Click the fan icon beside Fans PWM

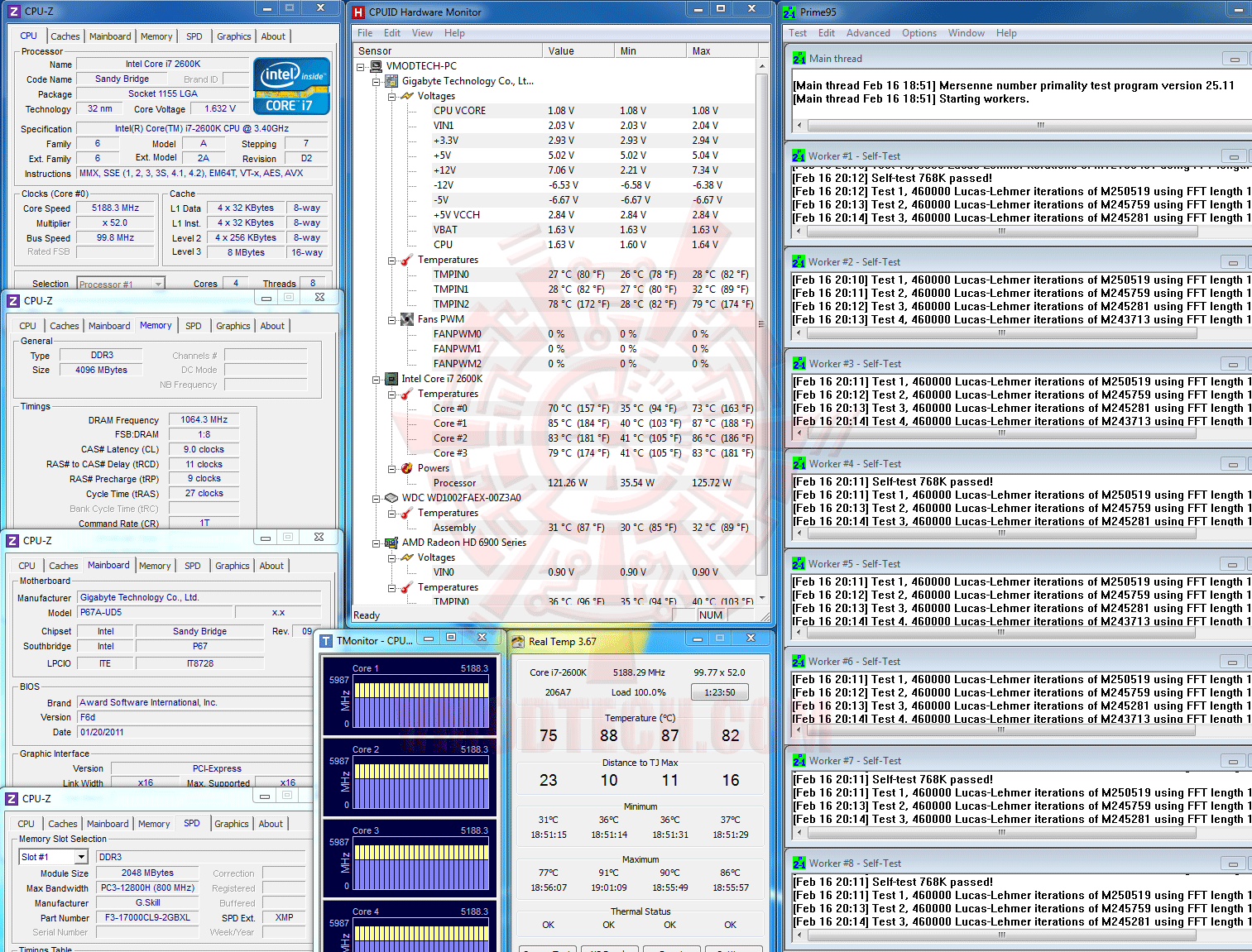407,319
